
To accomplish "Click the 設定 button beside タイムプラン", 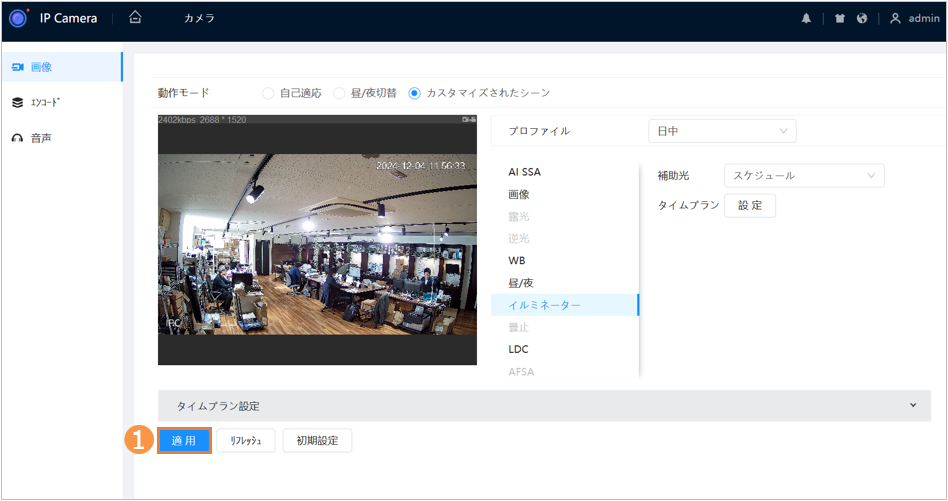I will point(749,205).
